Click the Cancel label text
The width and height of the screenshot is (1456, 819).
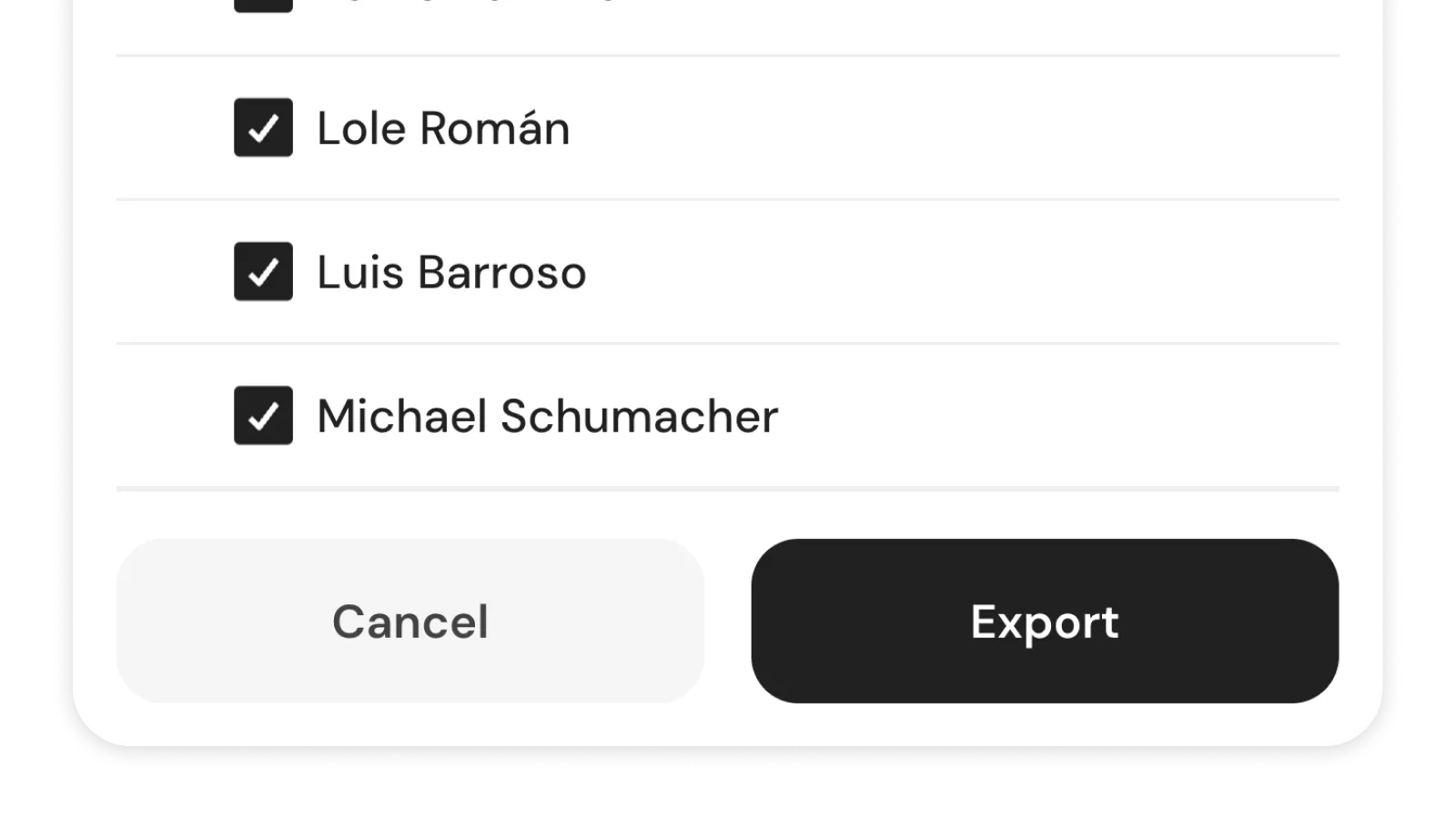tap(410, 622)
